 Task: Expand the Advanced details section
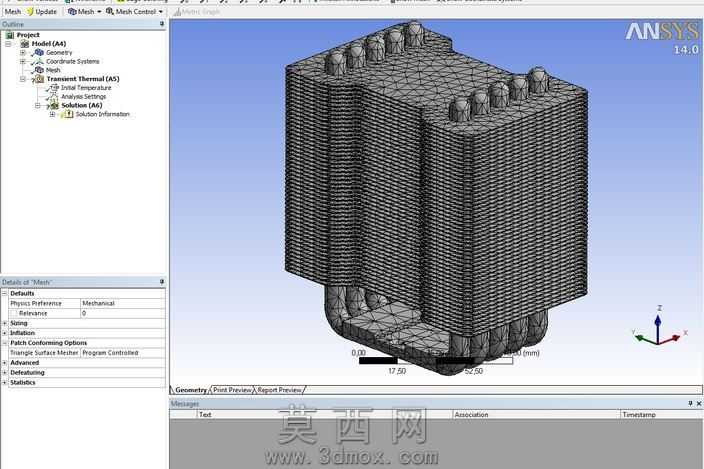click(4, 363)
